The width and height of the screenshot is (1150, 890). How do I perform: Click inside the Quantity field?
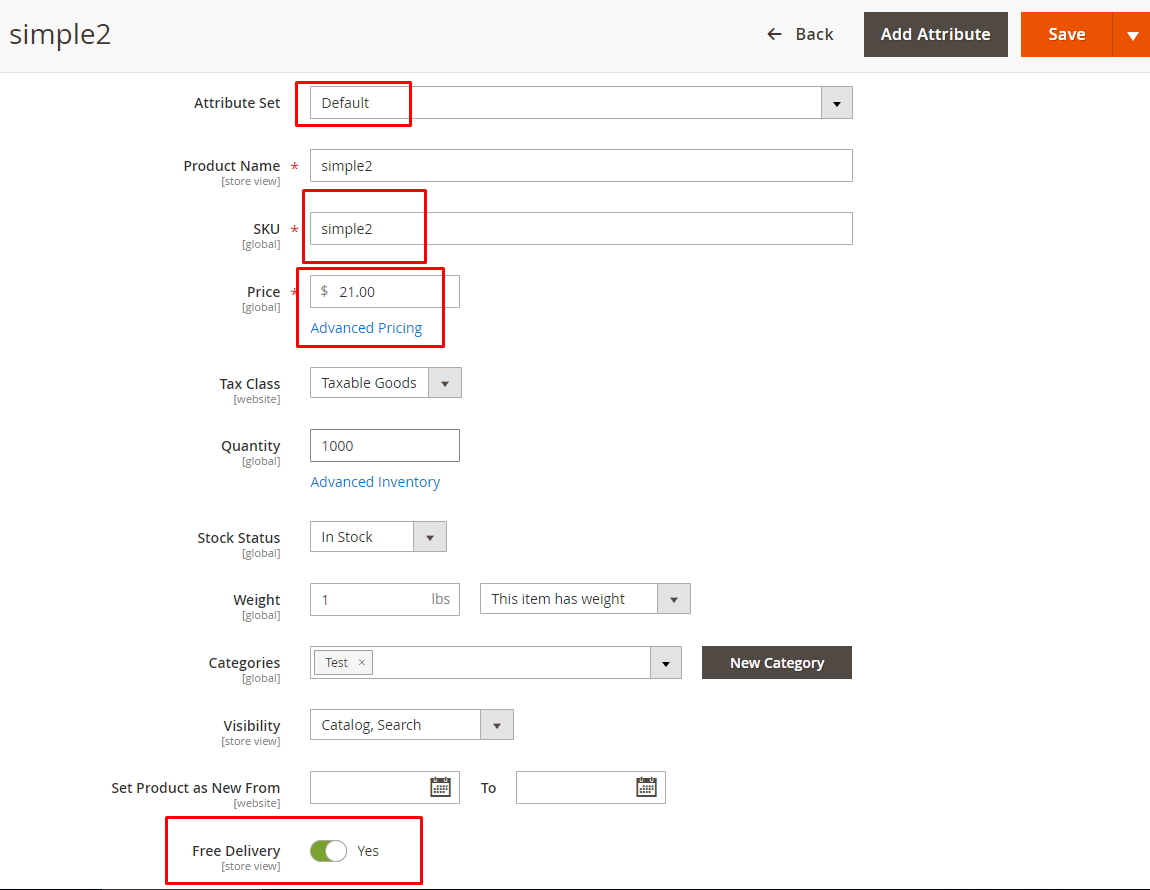tap(384, 445)
